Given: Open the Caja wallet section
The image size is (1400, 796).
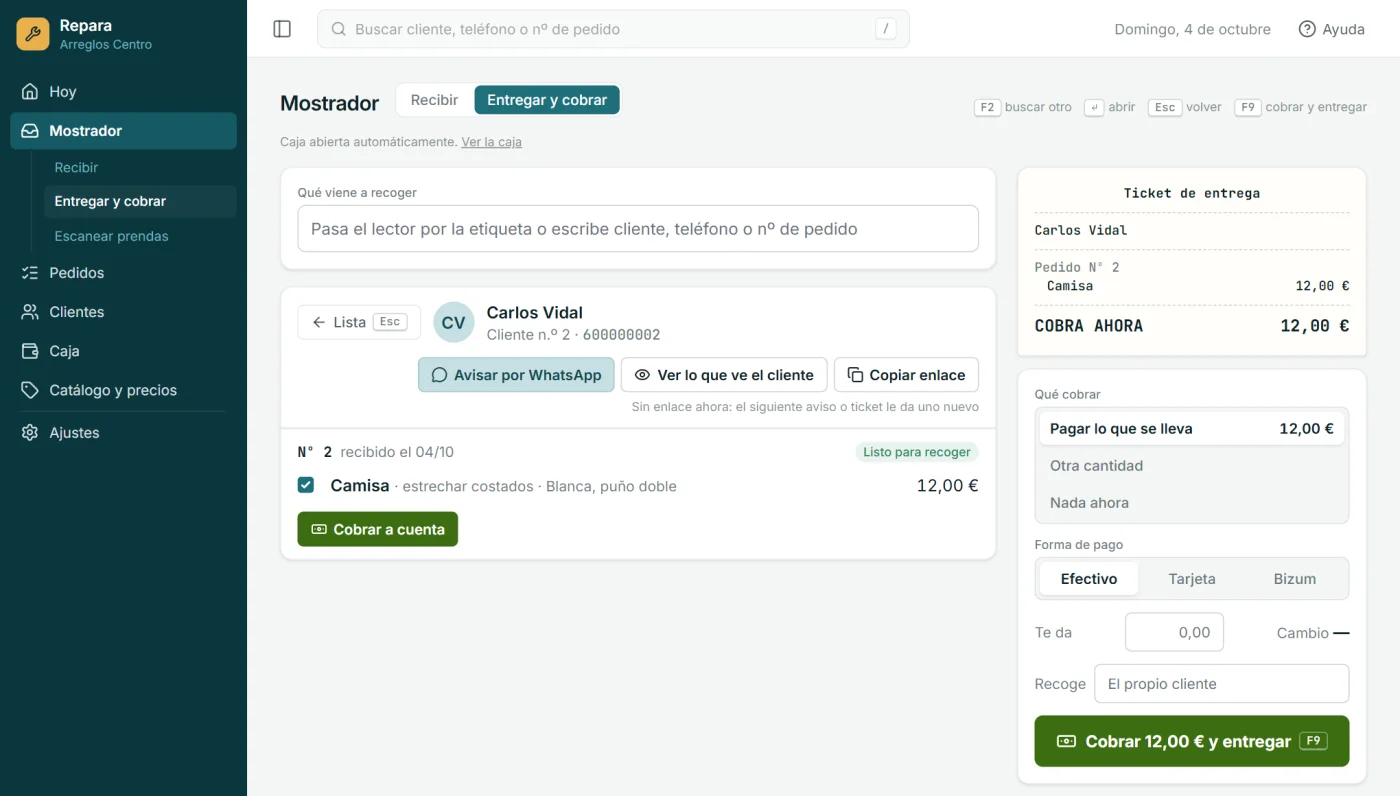Looking at the screenshot, I should point(123,351).
